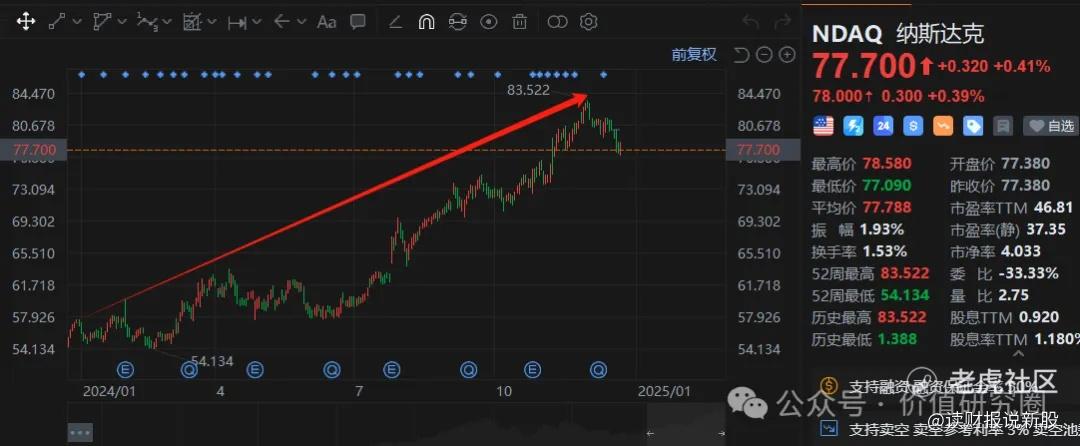Select the chart prediction tool
The height and width of the screenshot is (446, 1080).
pos(191,22)
